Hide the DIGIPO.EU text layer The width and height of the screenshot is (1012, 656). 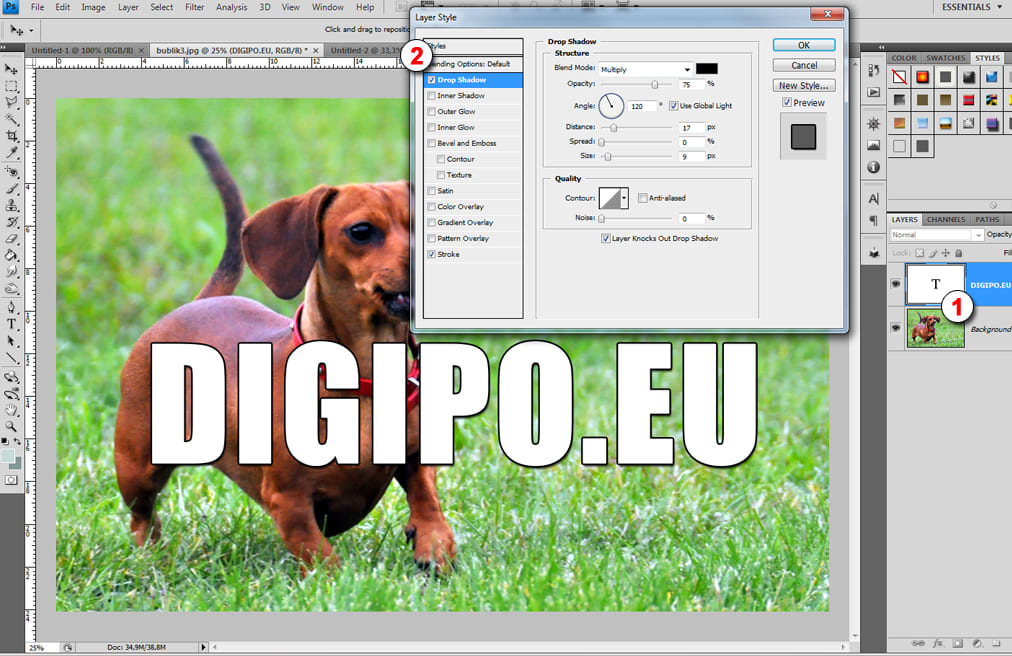896,284
